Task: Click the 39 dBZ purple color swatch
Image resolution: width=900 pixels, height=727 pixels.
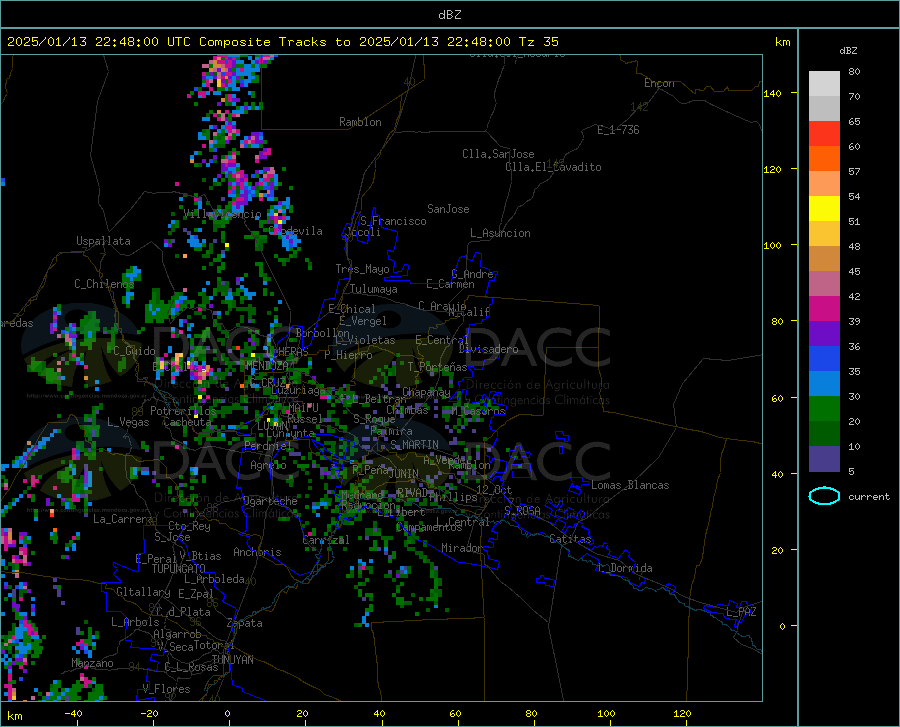Action: [x=824, y=333]
